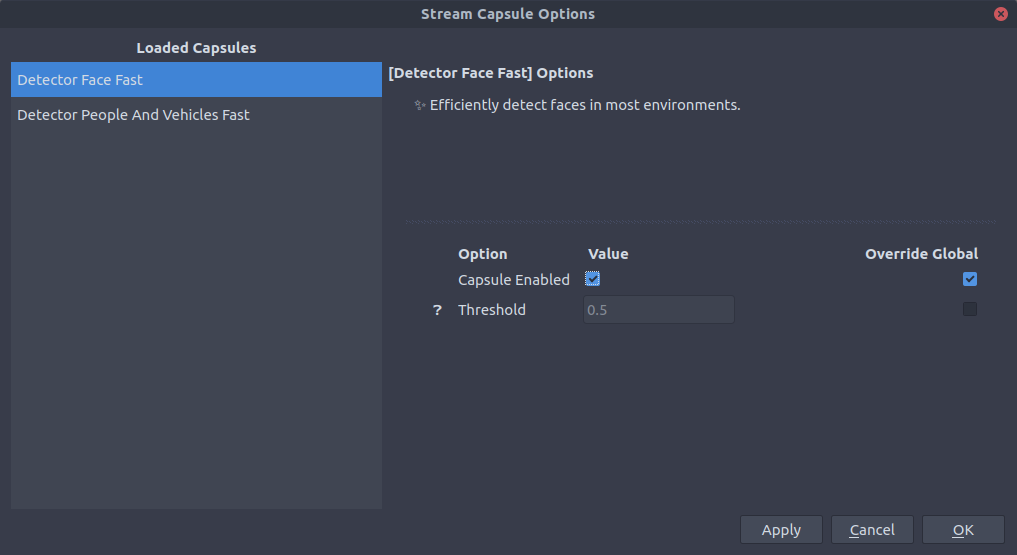Viewport: 1017px width, 555px height.
Task: Click the Value column header
Action: pos(608,254)
